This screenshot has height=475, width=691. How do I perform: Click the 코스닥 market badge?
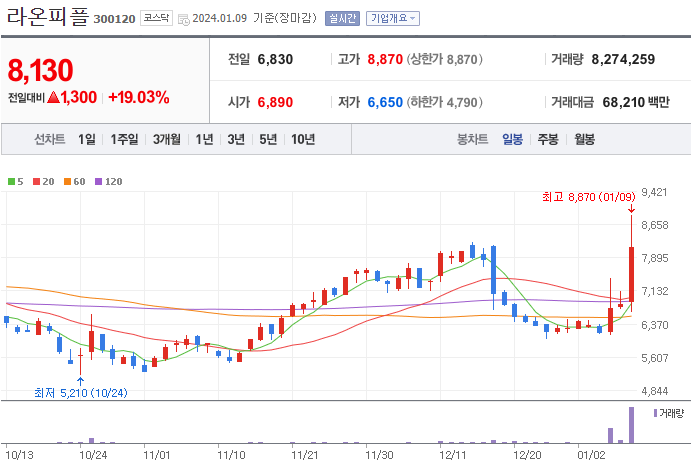(156, 18)
